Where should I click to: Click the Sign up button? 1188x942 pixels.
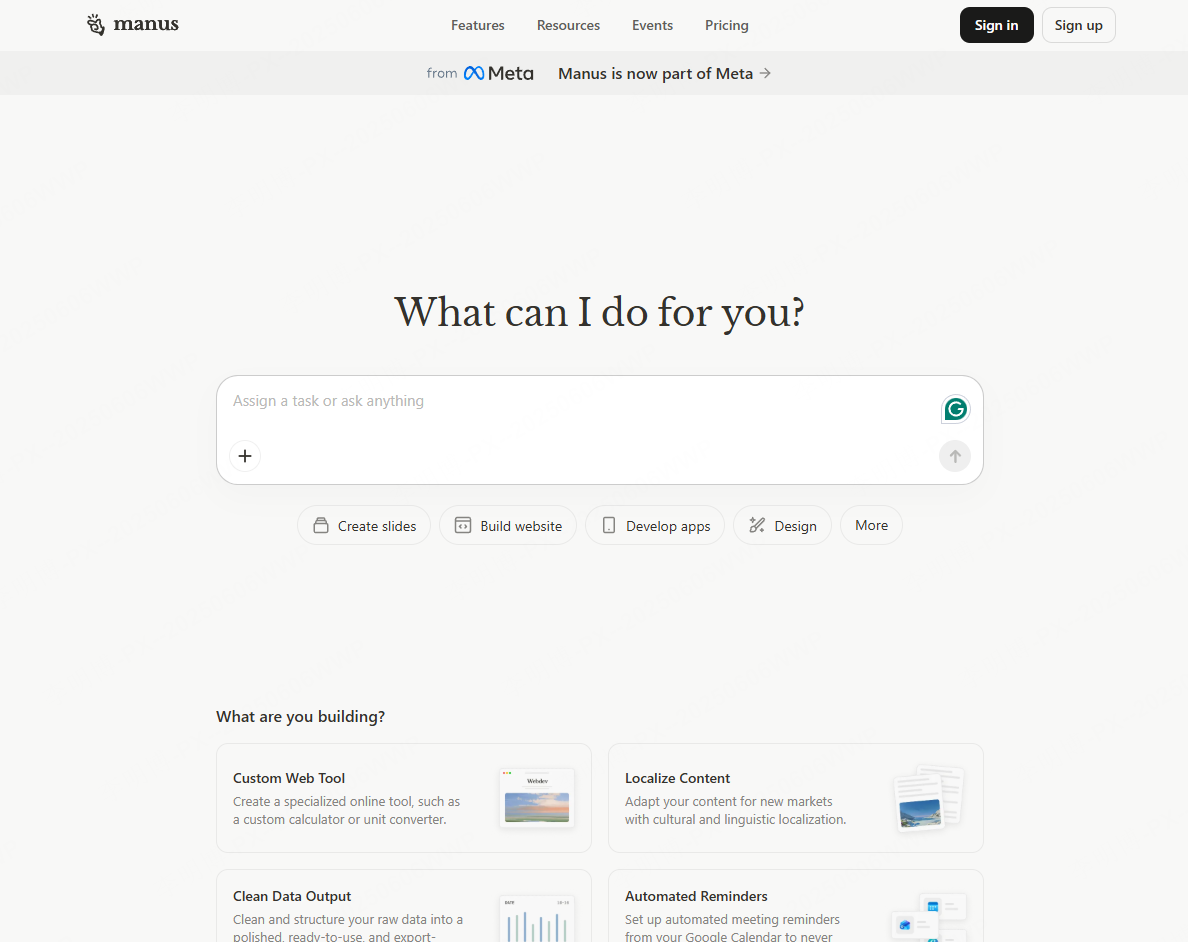1078,25
